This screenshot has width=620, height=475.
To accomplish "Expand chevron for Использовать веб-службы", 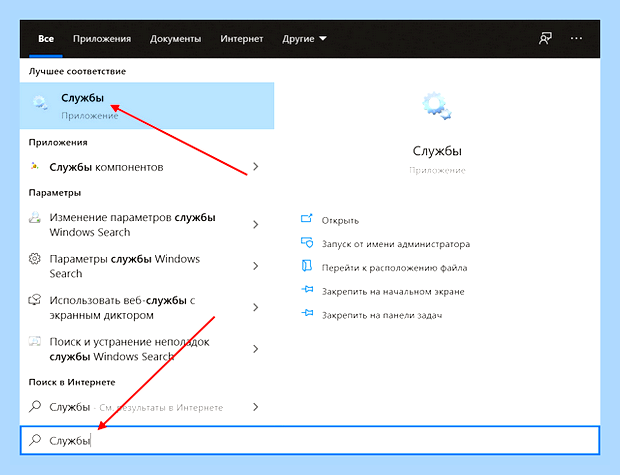I will pos(256,307).
